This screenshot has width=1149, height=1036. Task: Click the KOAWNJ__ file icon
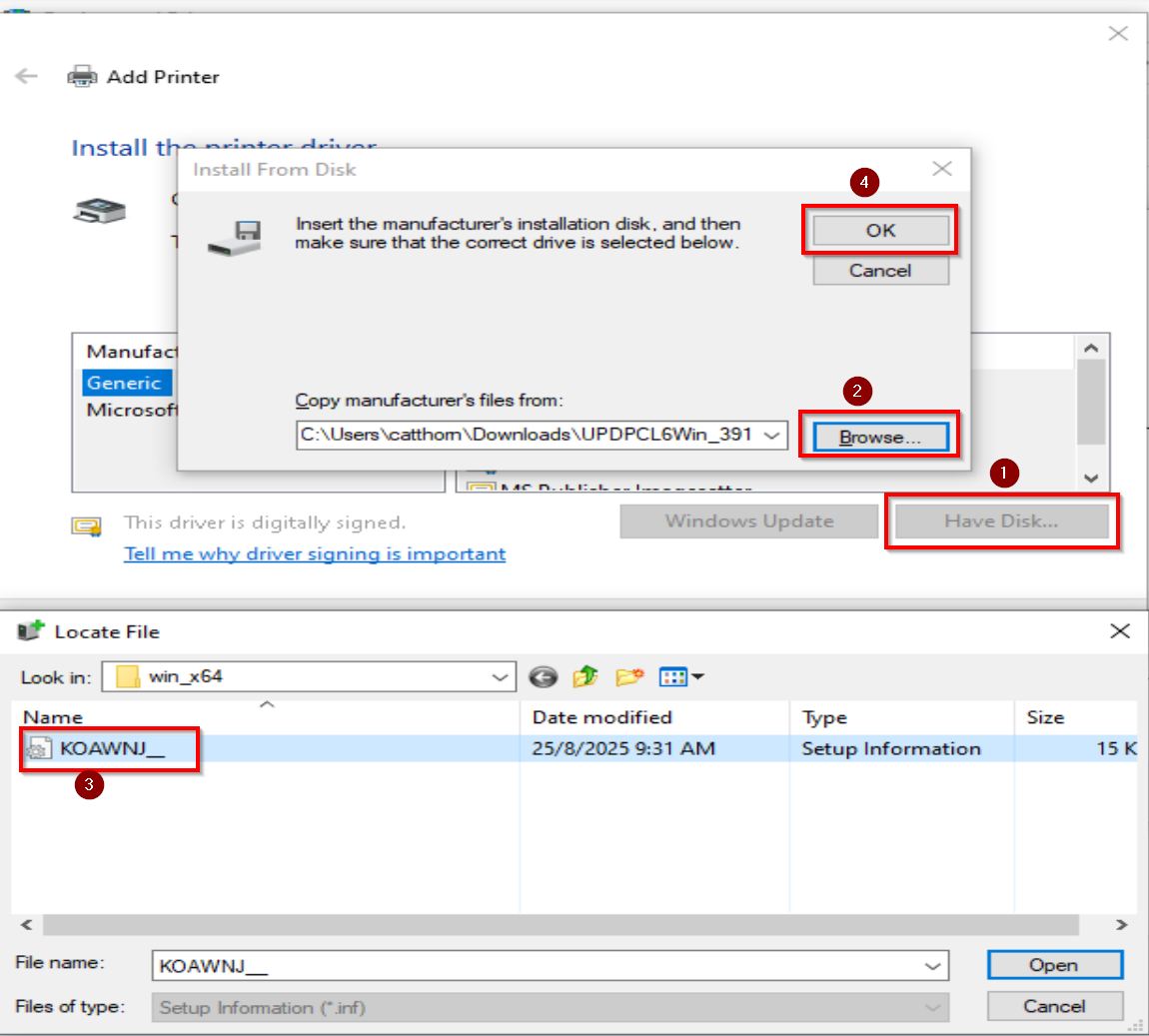click(x=38, y=749)
